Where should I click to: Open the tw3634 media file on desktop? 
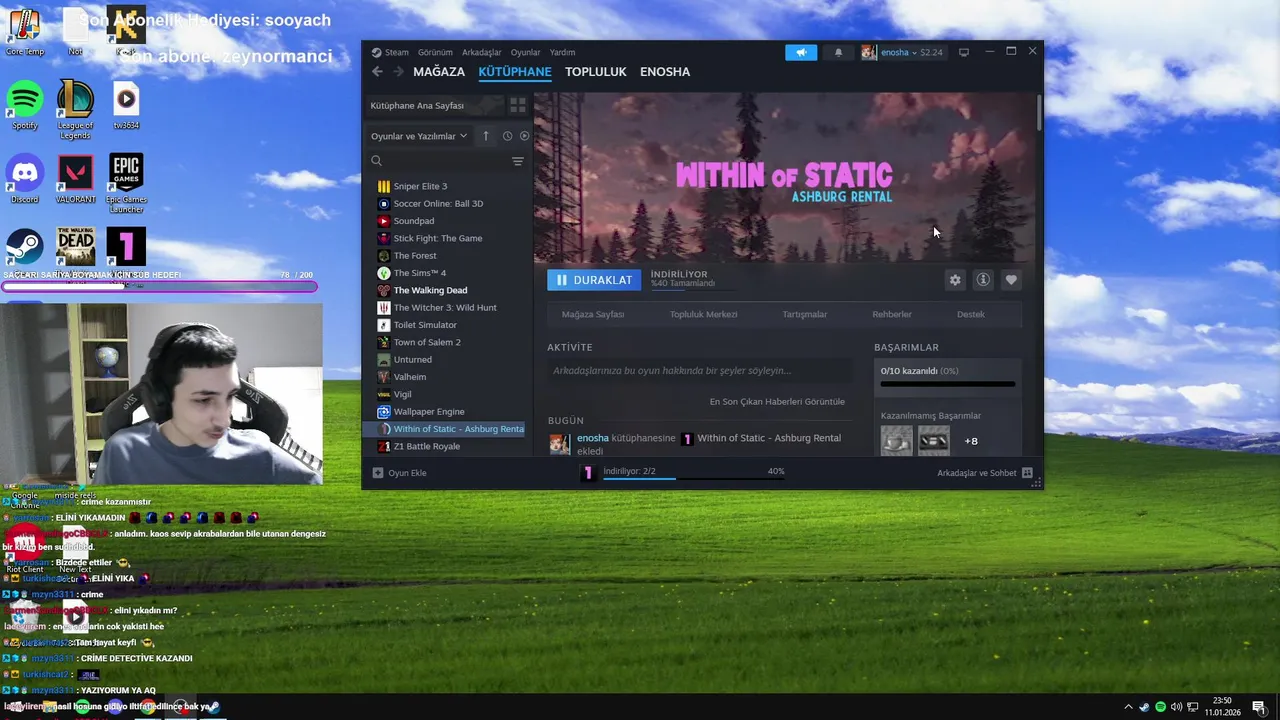126,105
